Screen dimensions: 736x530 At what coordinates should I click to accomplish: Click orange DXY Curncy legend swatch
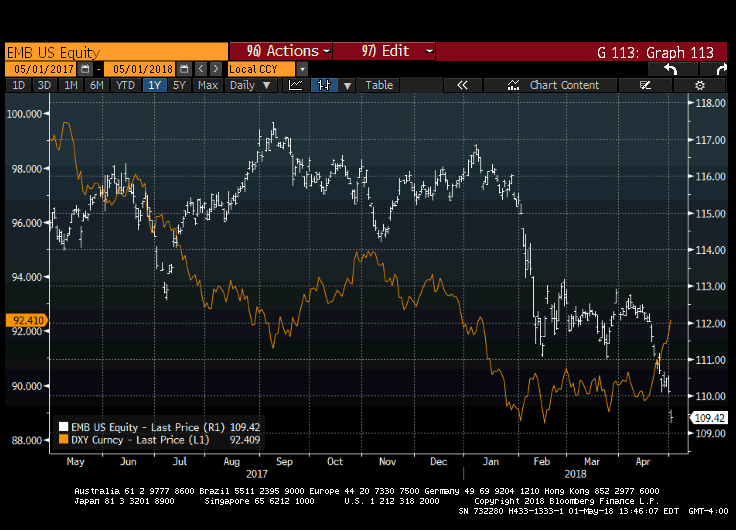[63, 439]
